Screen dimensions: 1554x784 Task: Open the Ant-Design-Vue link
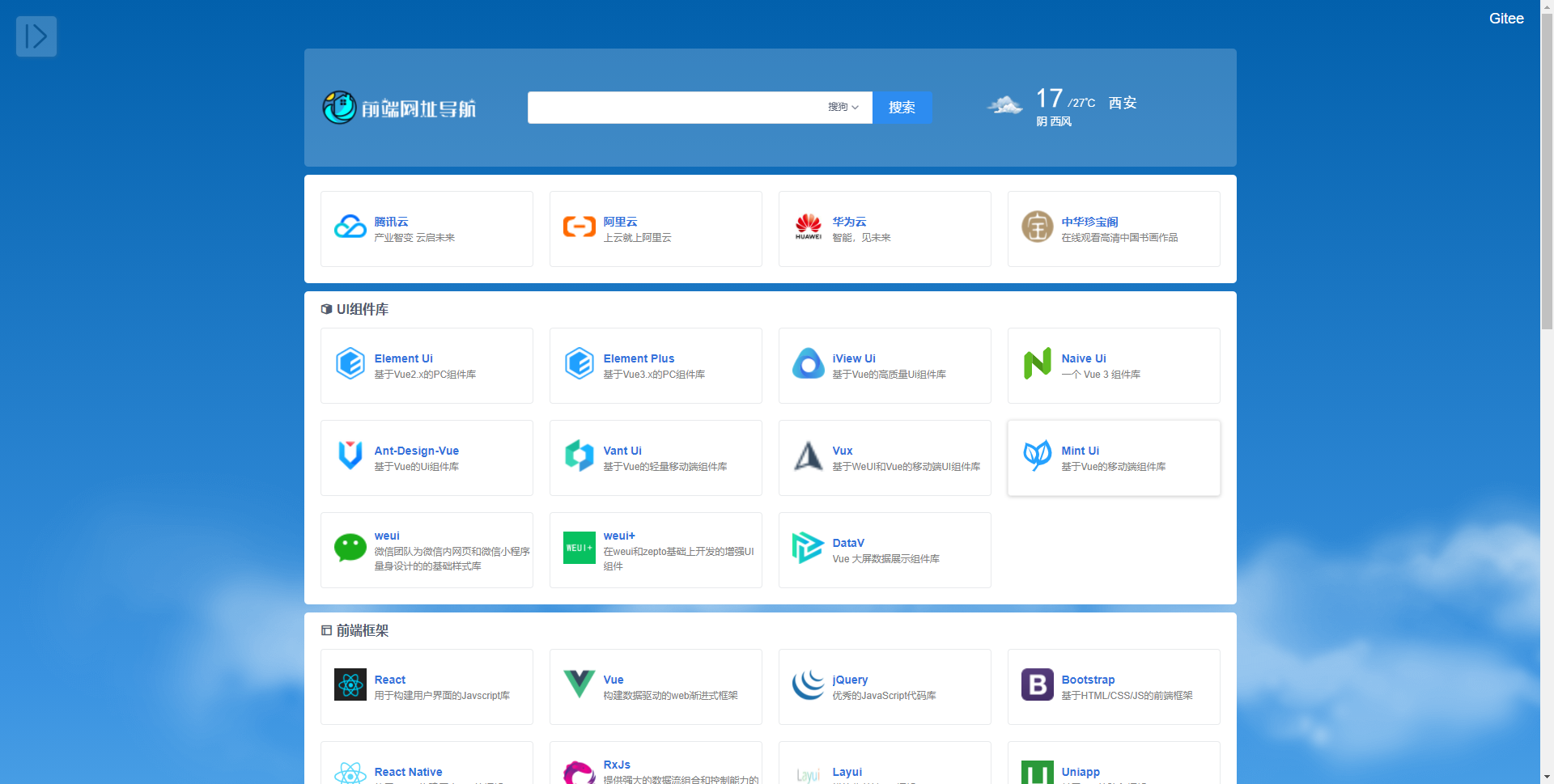(x=416, y=451)
